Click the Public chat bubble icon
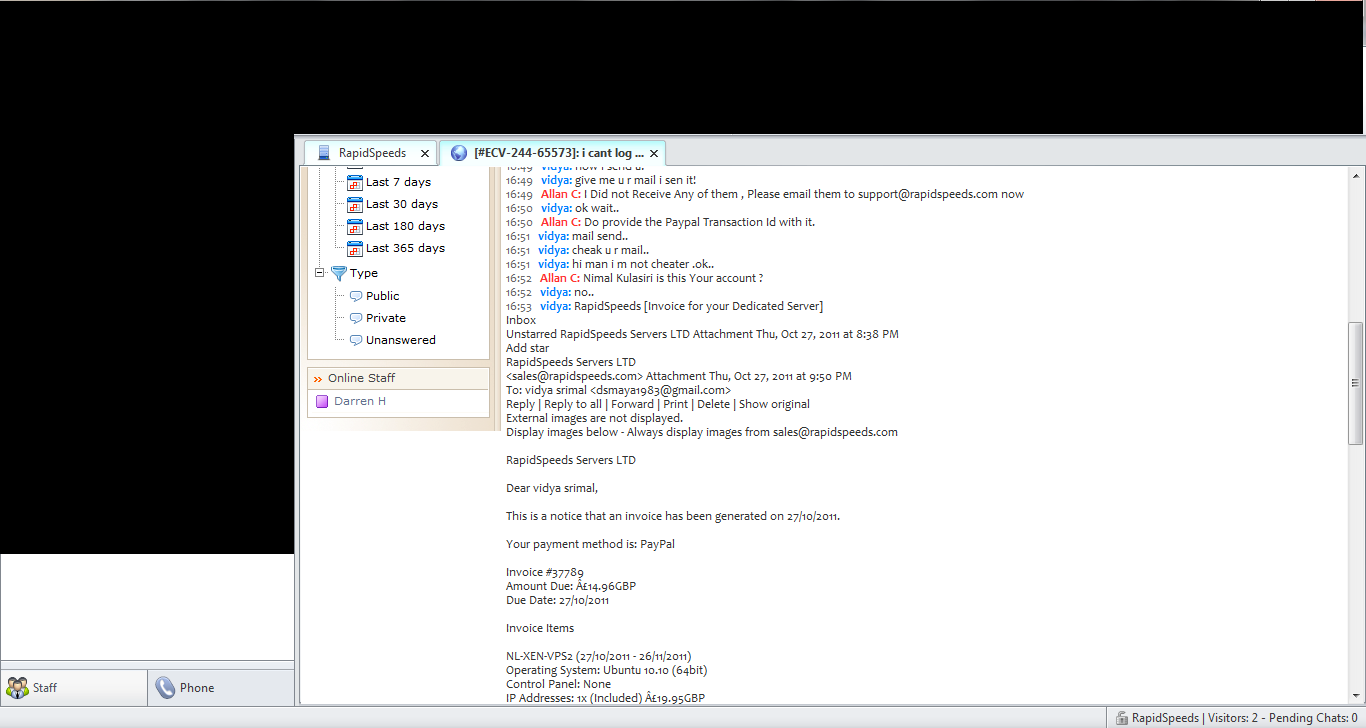The height and width of the screenshot is (728, 1366). pyautogui.click(x=356, y=296)
